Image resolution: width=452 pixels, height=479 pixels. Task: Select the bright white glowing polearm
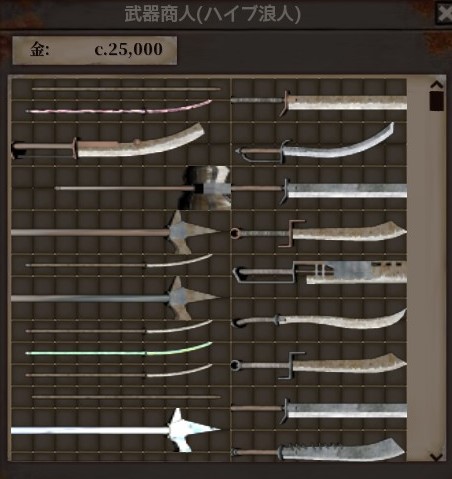116,430
